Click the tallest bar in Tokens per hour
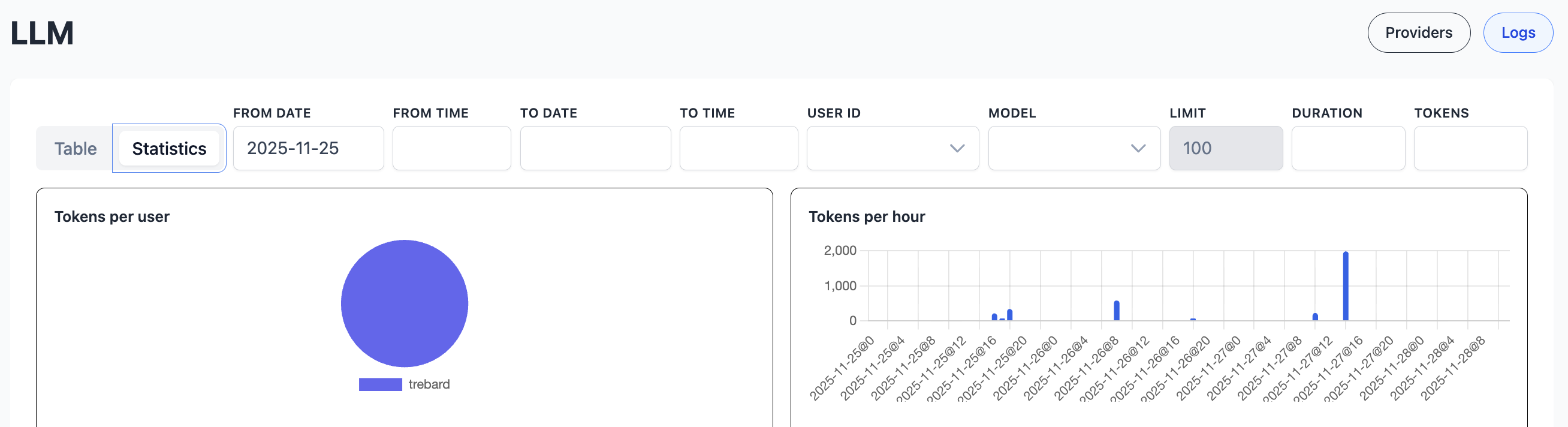This screenshot has height=427, width=1568. point(1345,286)
